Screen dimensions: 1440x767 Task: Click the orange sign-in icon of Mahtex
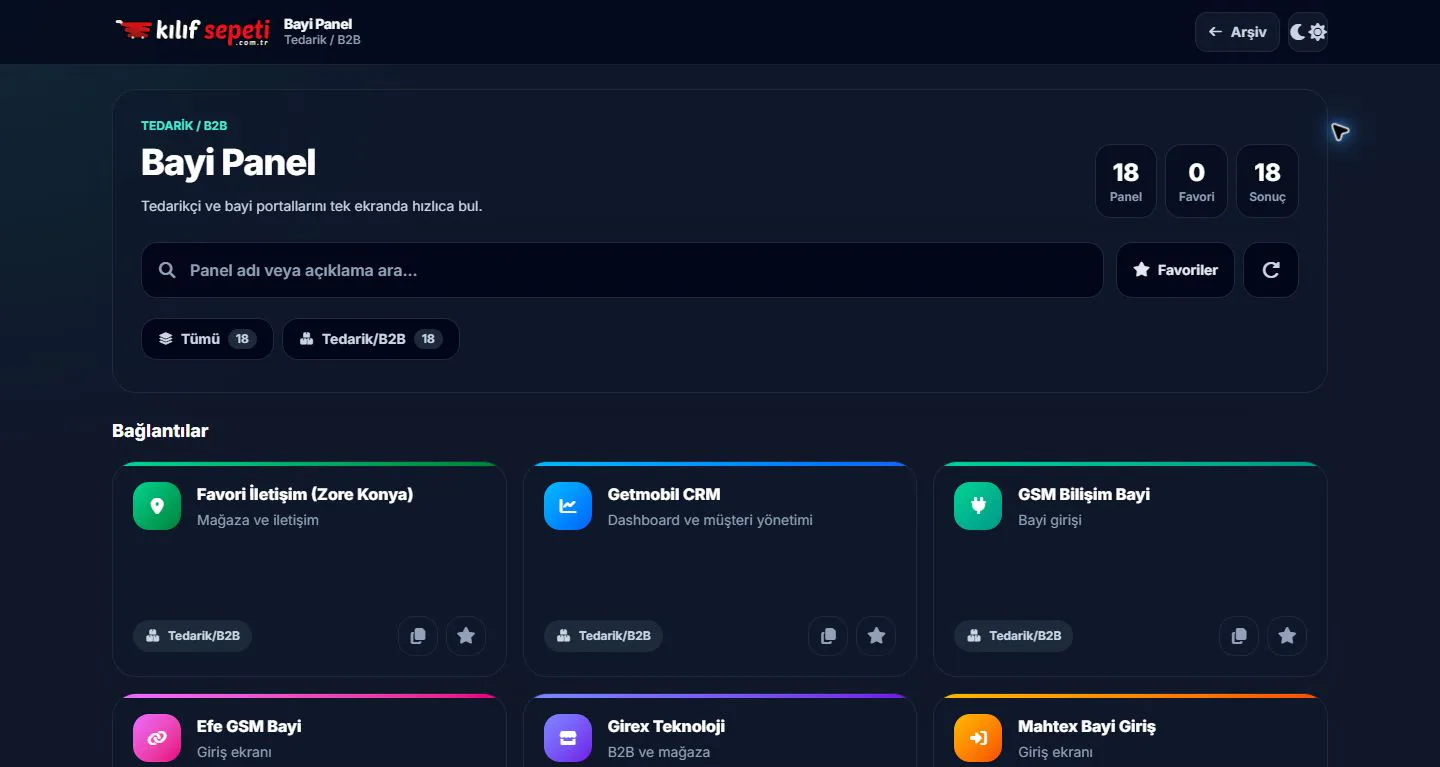pos(978,738)
